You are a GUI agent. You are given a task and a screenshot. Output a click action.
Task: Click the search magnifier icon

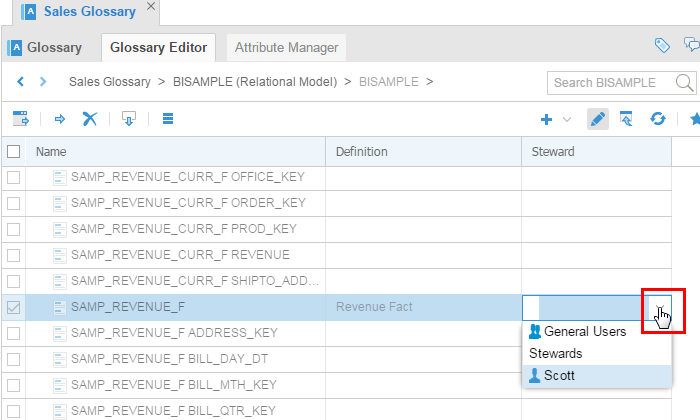(x=684, y=83)
